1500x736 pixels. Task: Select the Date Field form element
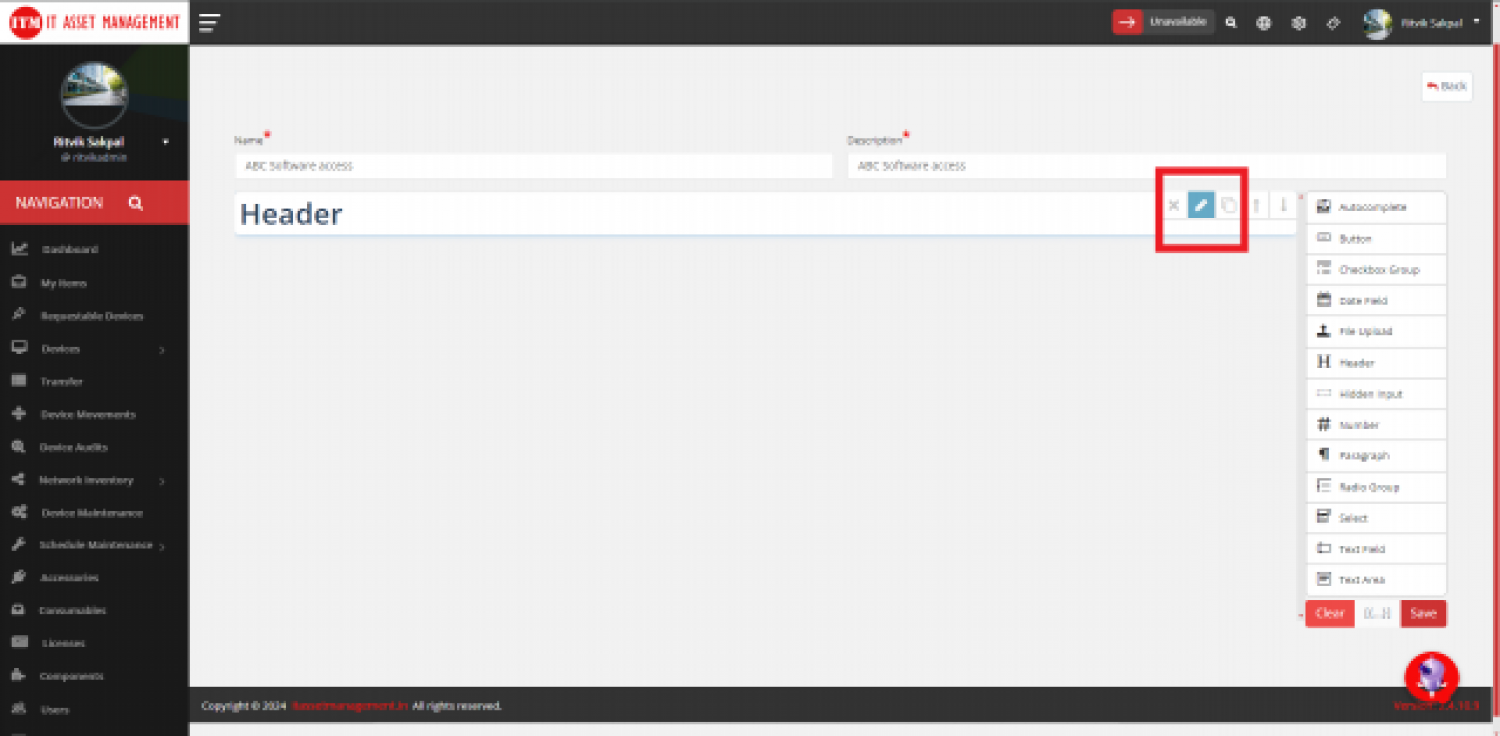click(x=1375, y=300)
